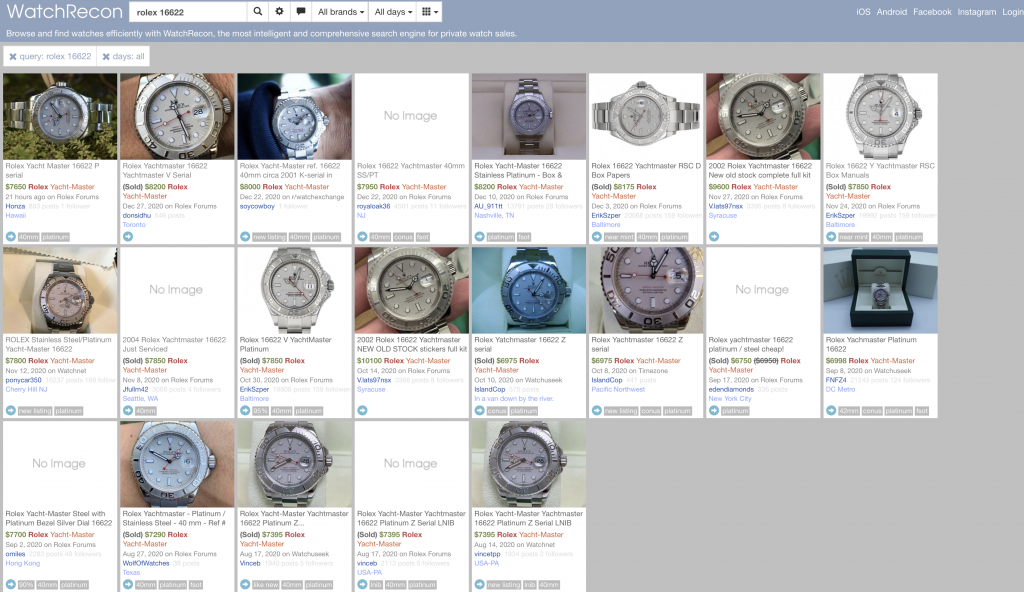Filter by location Pacific Northwest

(618, 389)
